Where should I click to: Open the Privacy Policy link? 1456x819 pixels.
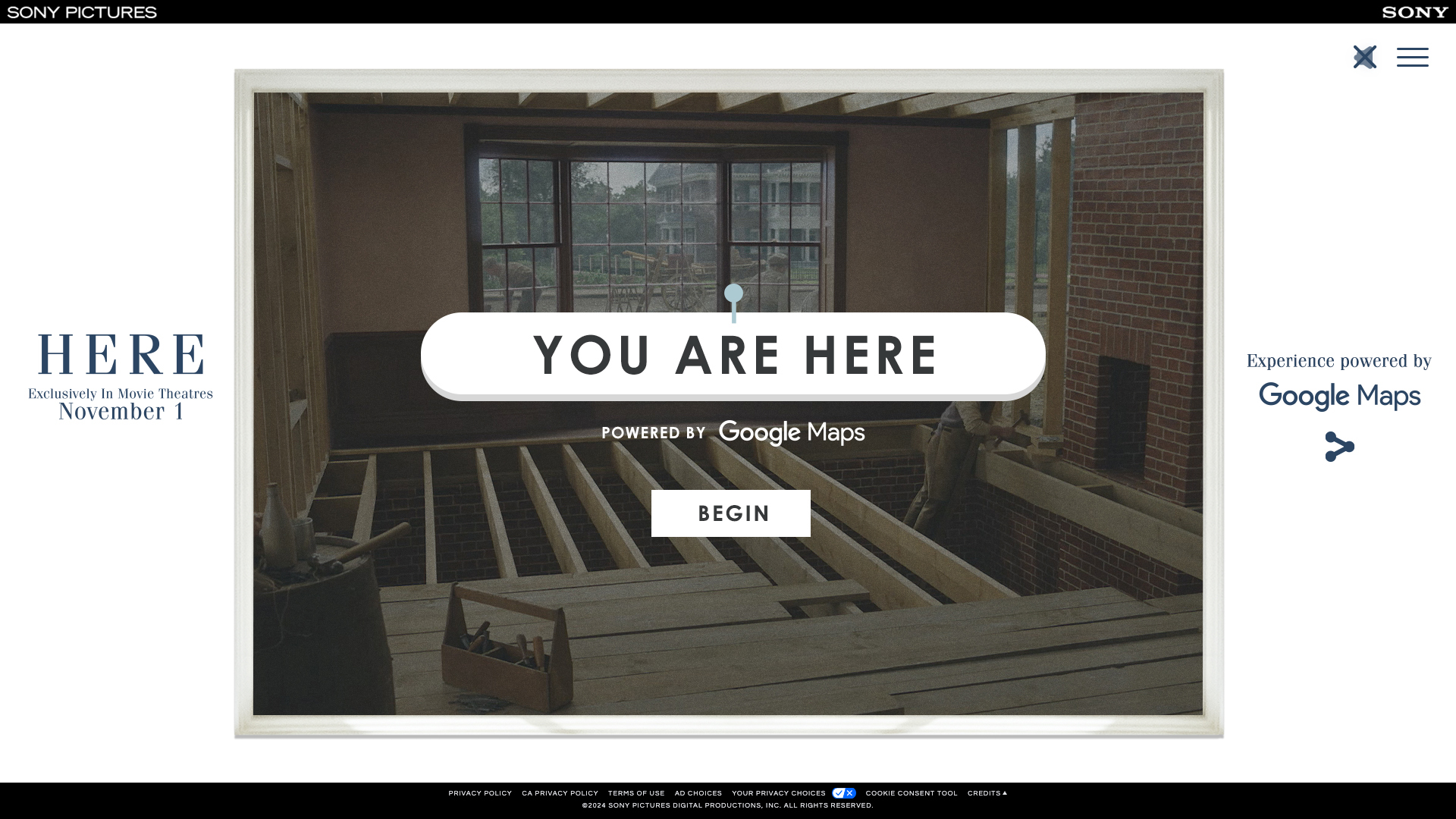480,793
